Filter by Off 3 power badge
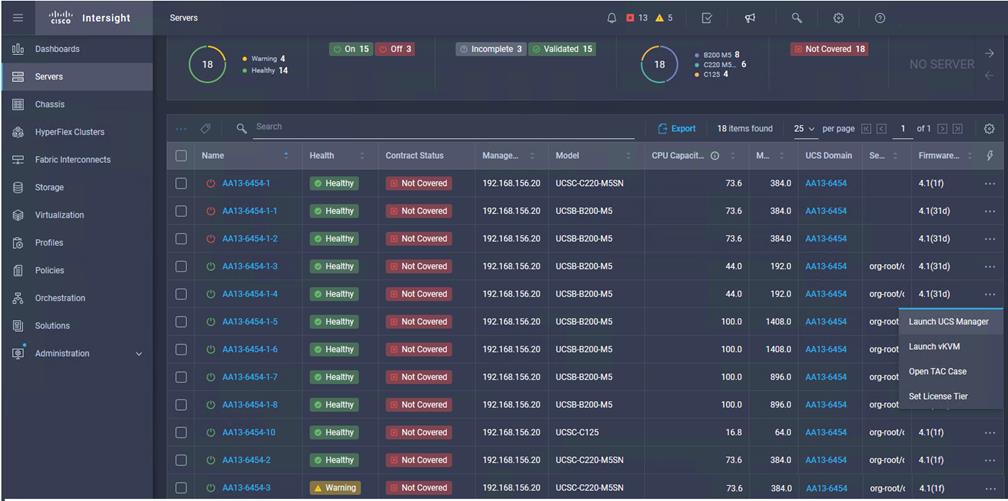Image resolution: width=1008 pixels, height=501 pixels. tap(395, 49)
